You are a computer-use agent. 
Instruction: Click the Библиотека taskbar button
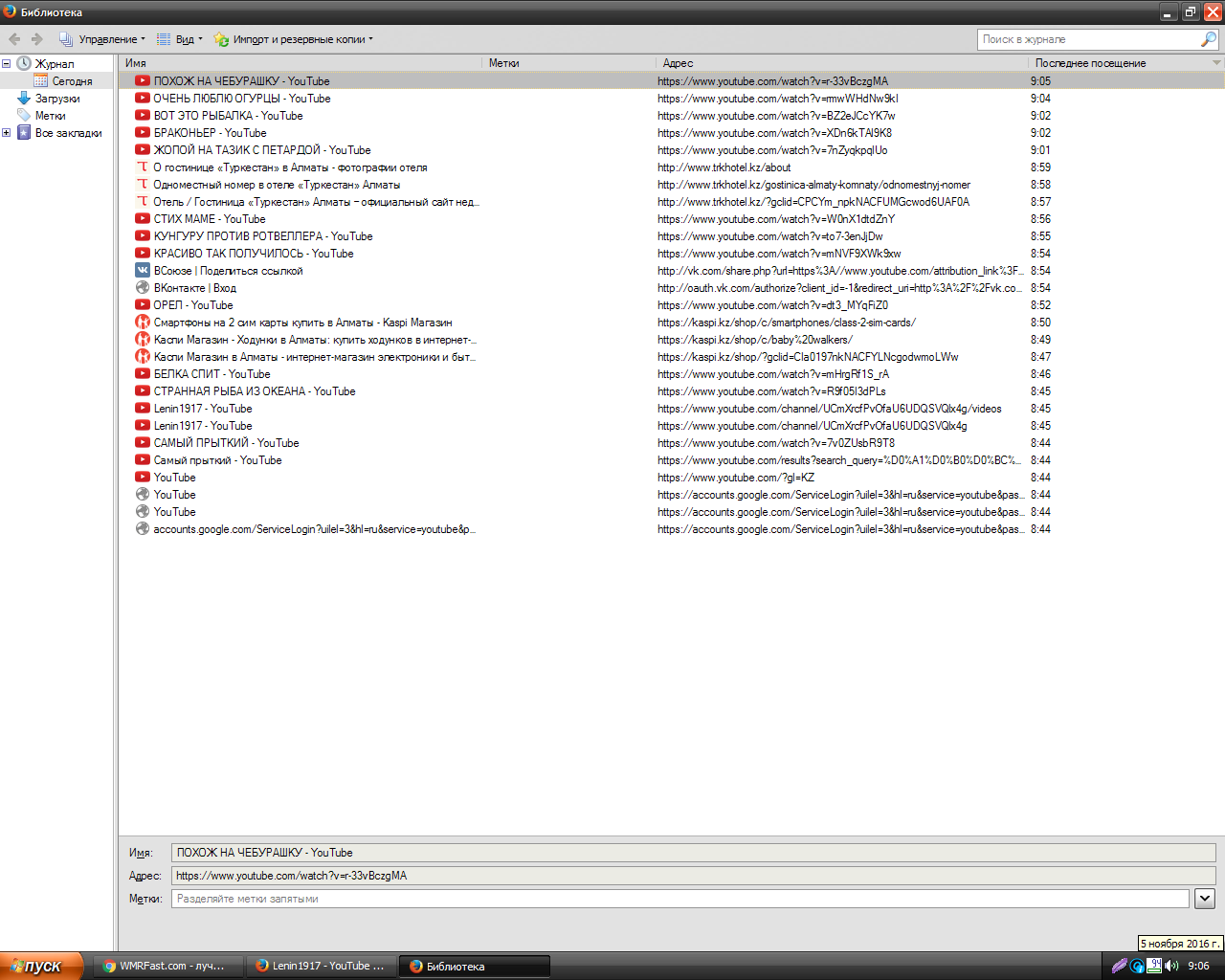pos(474,967)
